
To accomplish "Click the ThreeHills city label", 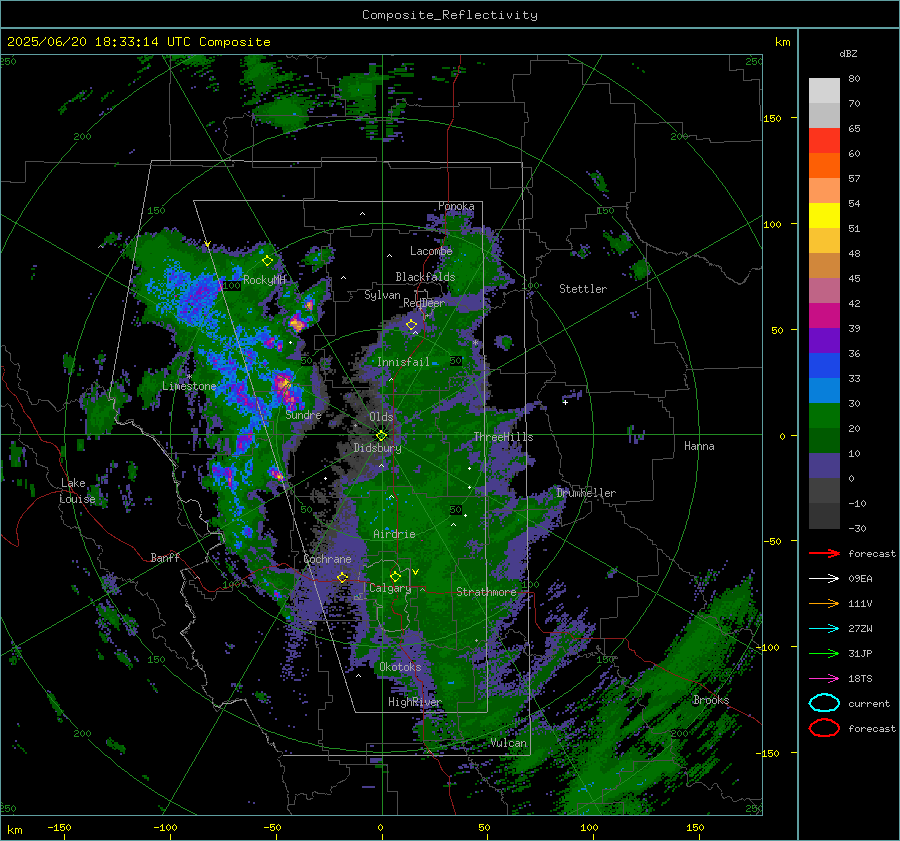I will (503, 437).
